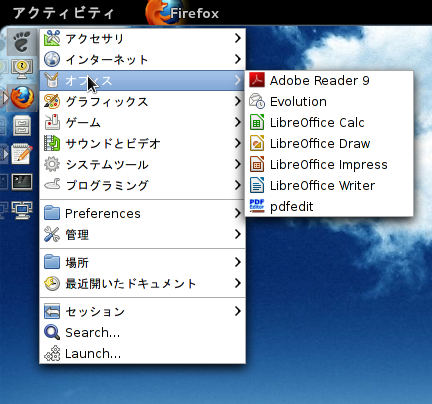Image resolution: width=432 pixels, height=404 pixels.
Task: Launch LibreOffice Calc
Action: pos(329,122)
